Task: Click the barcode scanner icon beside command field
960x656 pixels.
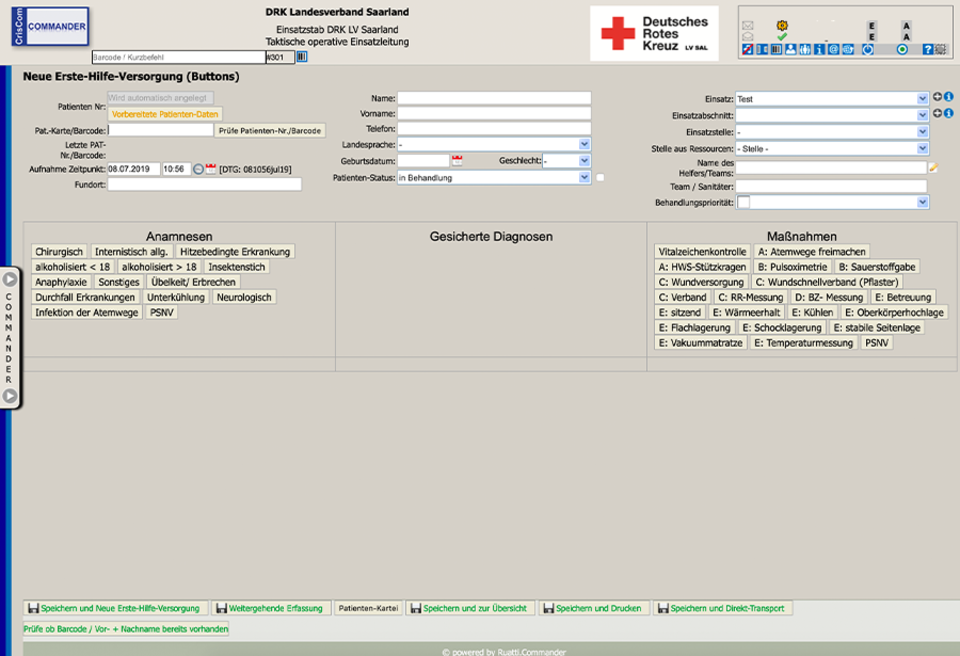Action: tap(302, 58)
